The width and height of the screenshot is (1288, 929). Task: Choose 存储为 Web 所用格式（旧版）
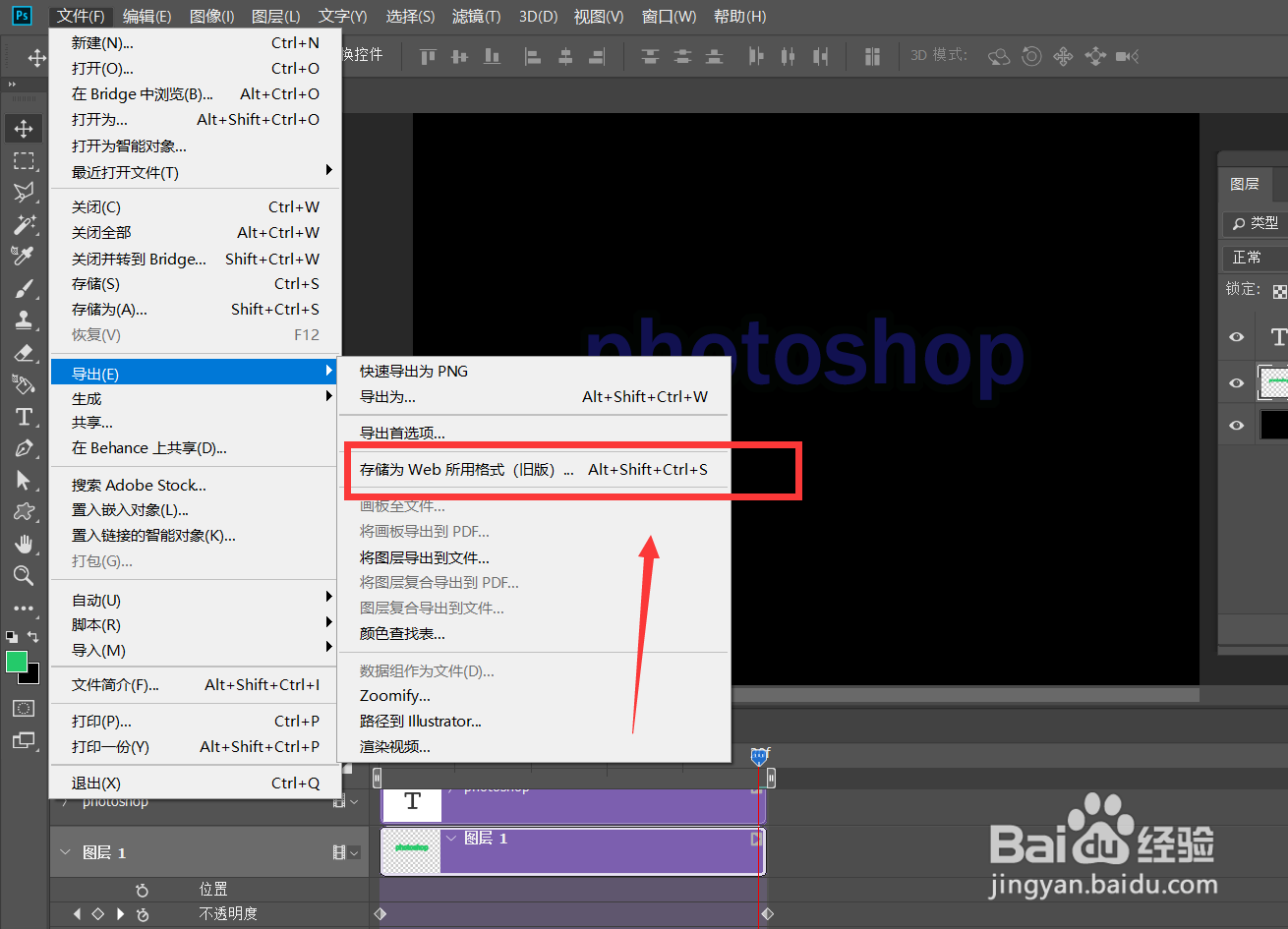[534, 469]
